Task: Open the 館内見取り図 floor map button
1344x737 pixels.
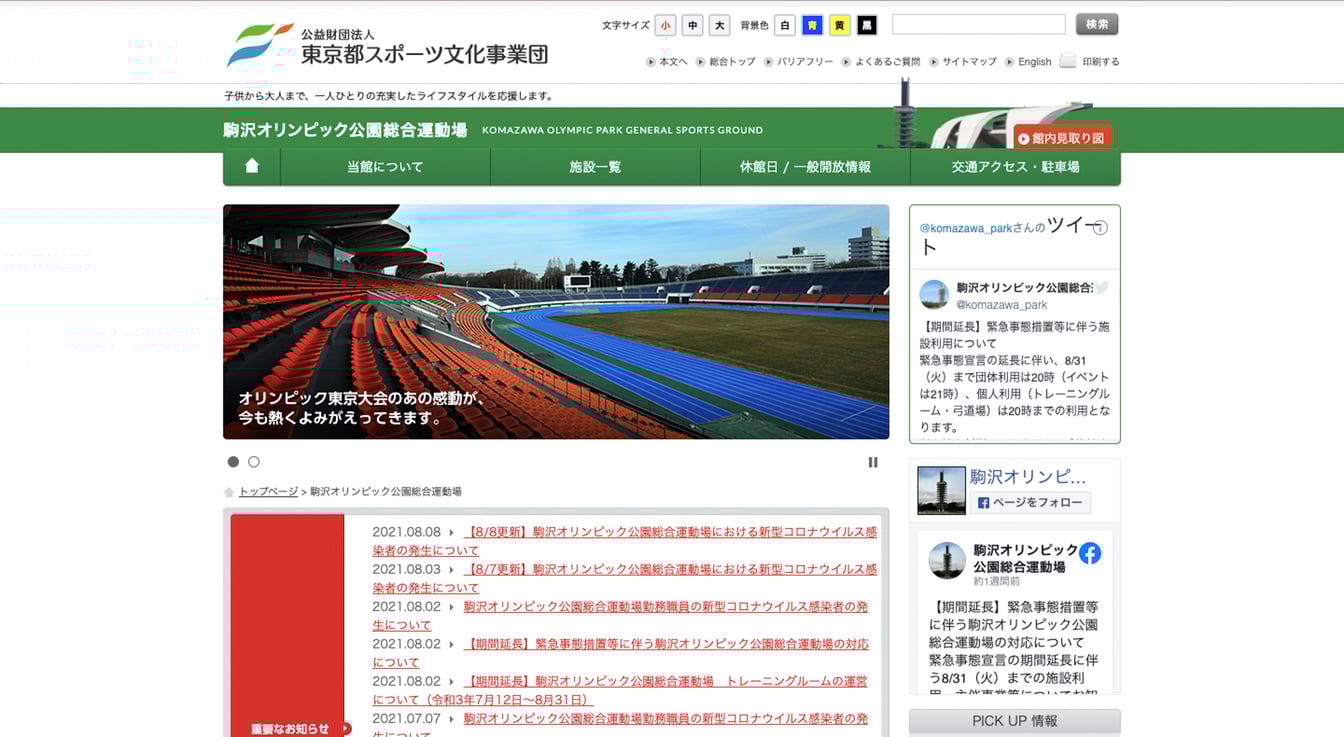Action: click(x=1061, y=138)
